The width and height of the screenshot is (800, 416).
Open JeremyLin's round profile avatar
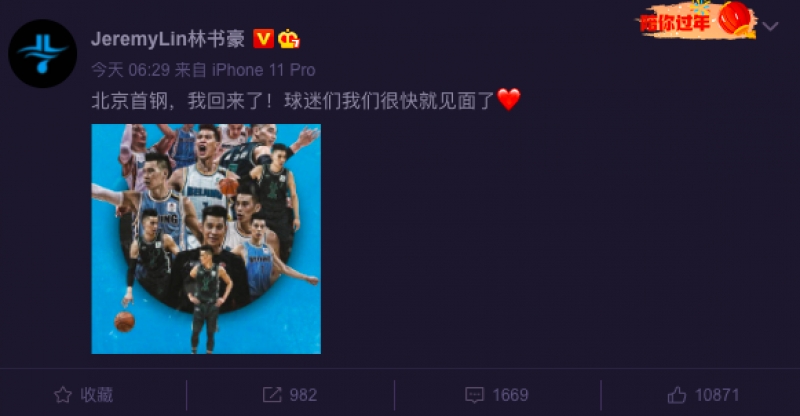coord(43,54)
